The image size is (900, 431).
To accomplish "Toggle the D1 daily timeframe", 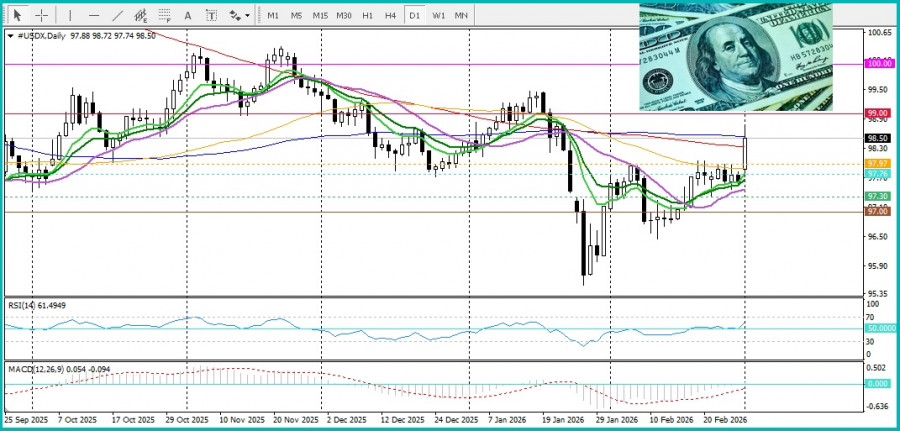I will point(415,16).
